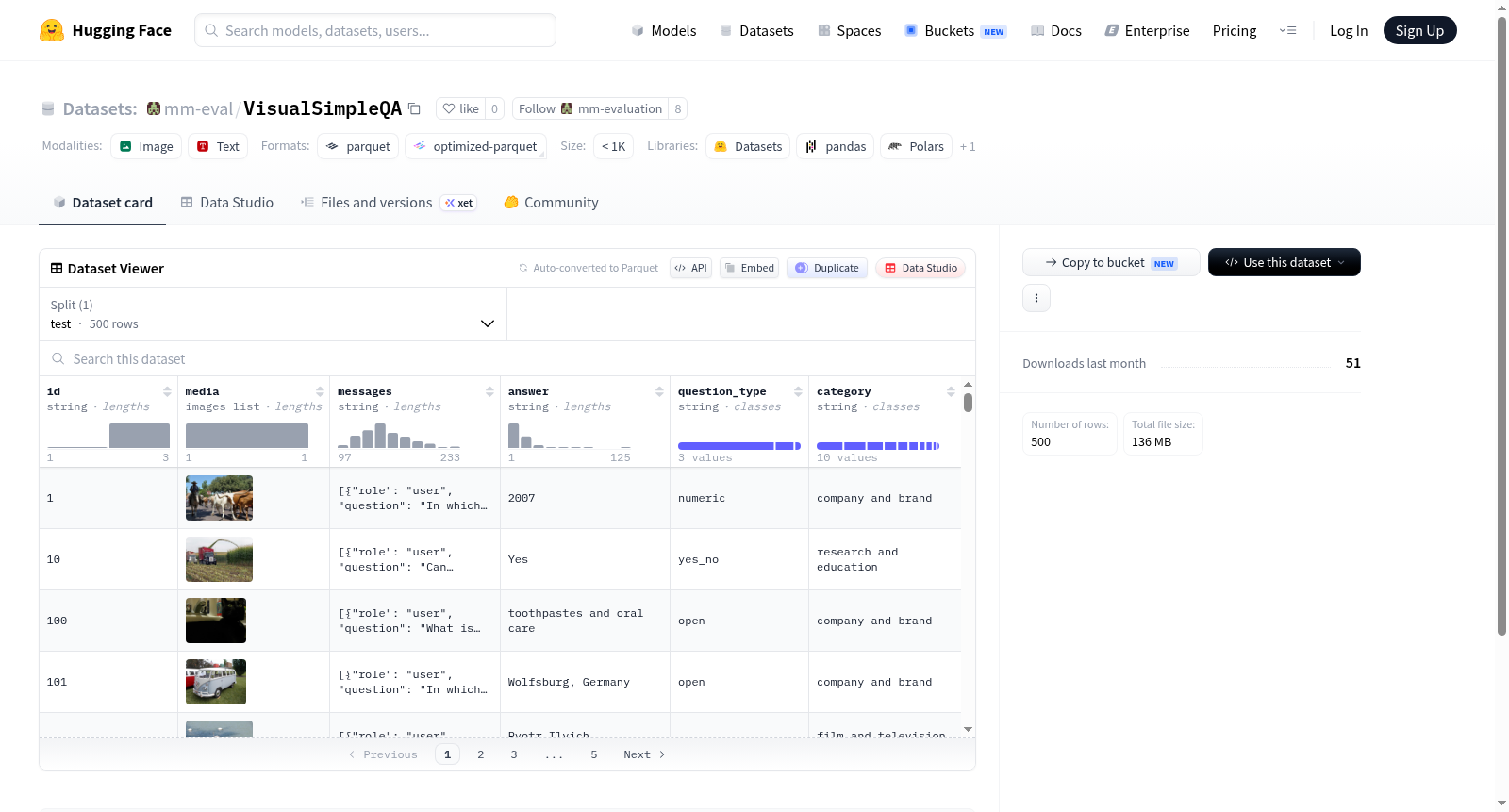Image resolution: width=1509 pixels, height=812 pixels.
Task: Click the hamburger menu icon in navbar
Action: tap(1288, 30)
